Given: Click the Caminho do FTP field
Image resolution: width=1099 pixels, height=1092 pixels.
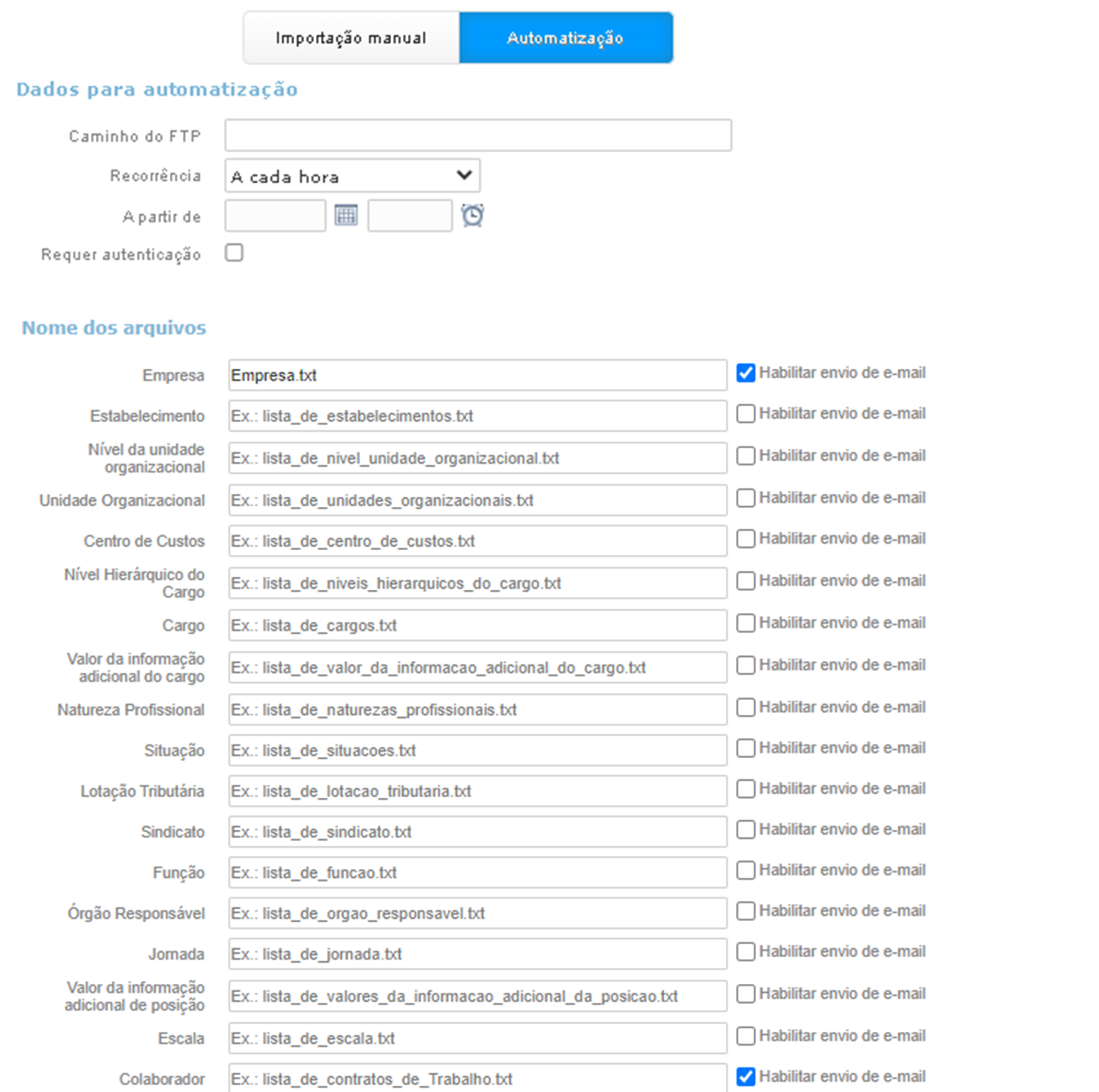Looking at the screenshot, I should point(478,136).
